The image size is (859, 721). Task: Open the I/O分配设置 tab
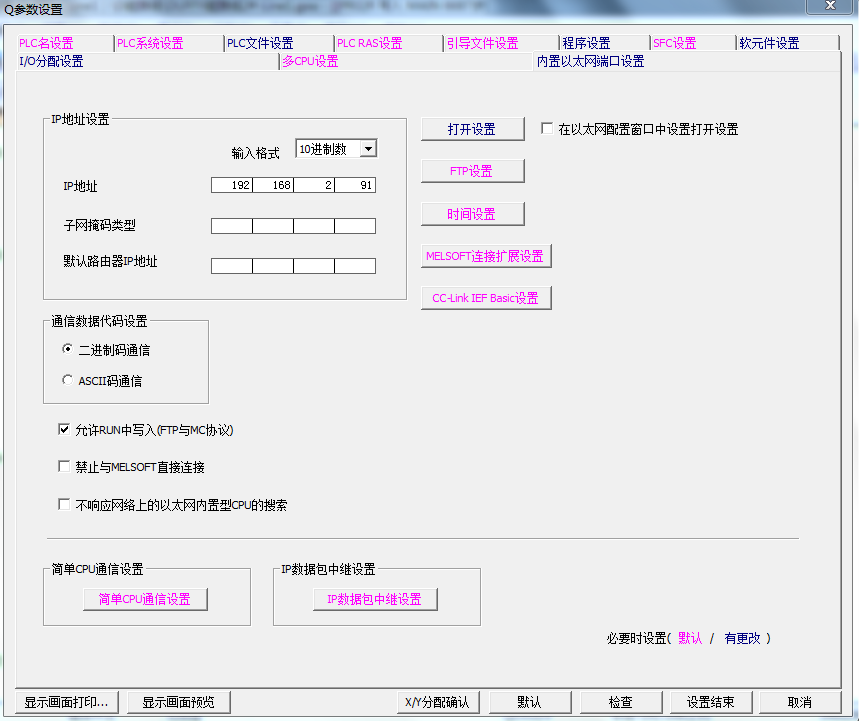pyautogui.click(x=52, y=61)
